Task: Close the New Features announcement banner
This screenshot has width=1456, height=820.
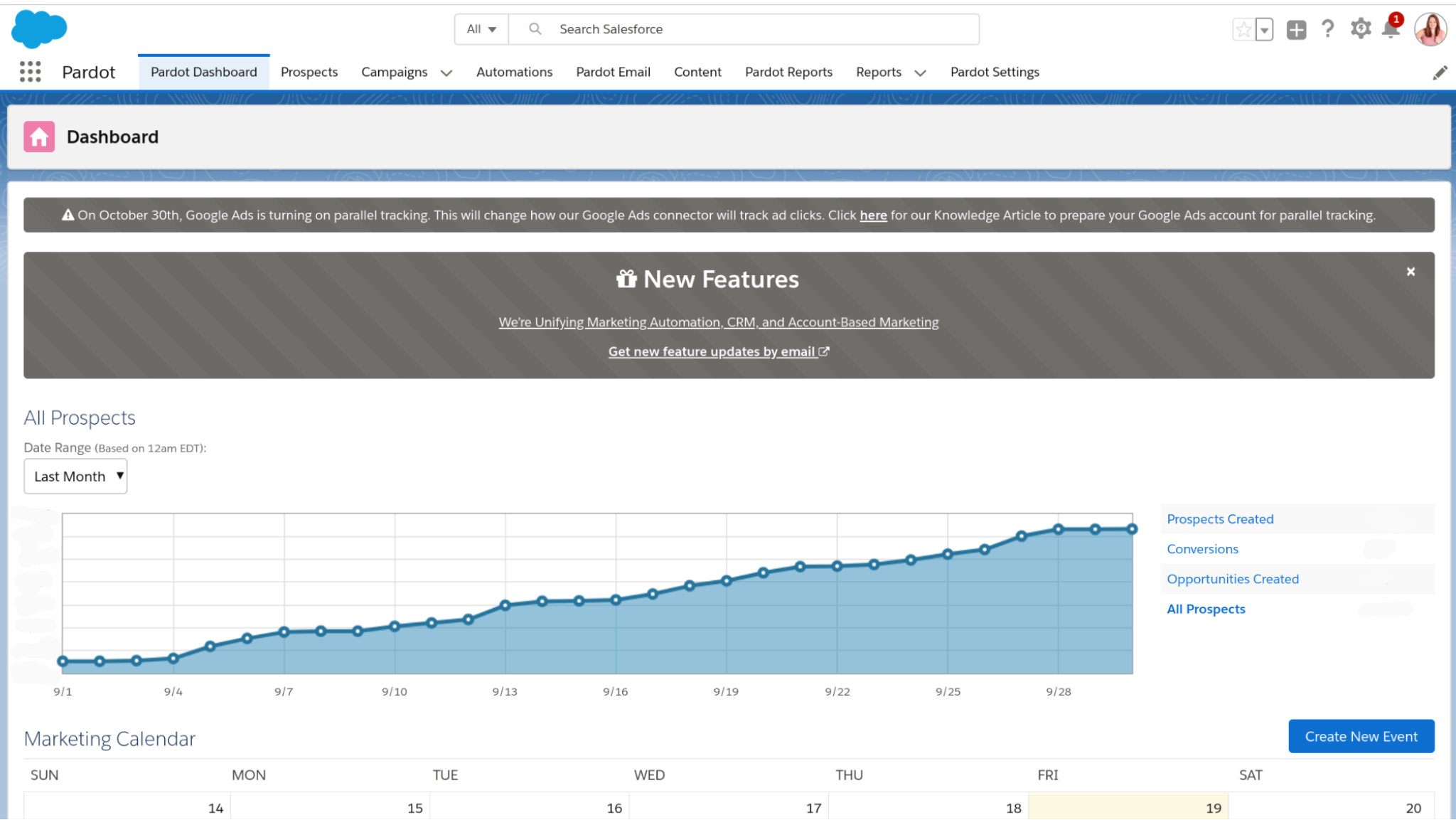Action: [x=1411, y=271]
